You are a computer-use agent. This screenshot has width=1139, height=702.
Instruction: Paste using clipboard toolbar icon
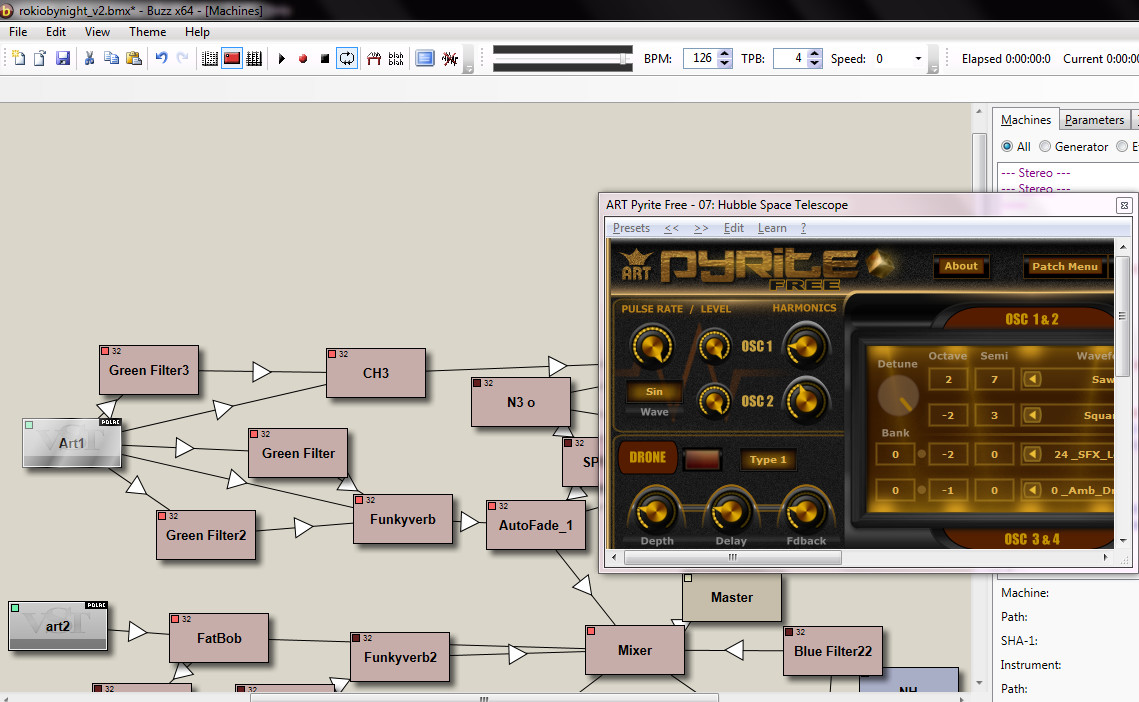pyautogui.click(x=134, y=58)
